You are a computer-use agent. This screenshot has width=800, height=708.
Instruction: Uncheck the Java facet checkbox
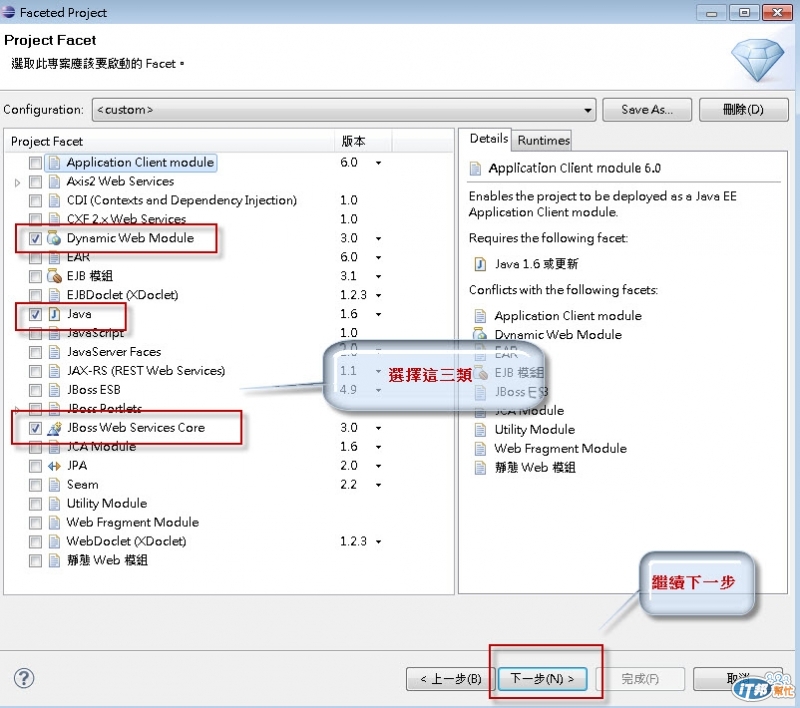click(35, 314)
